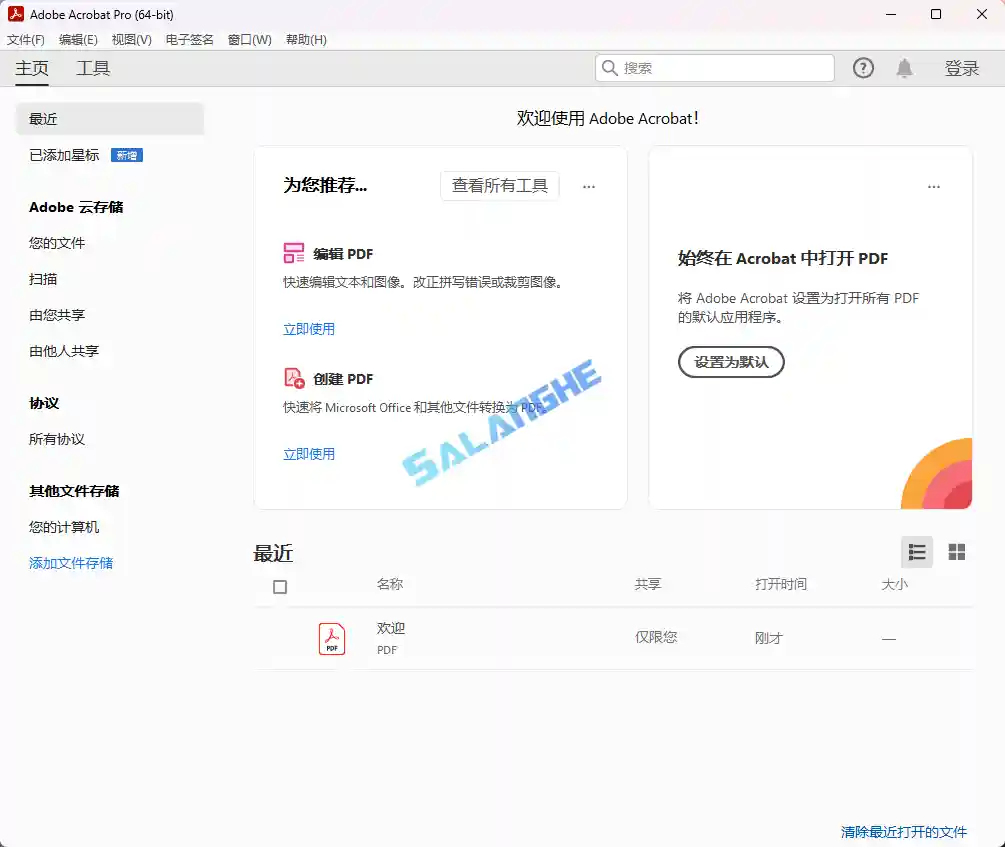Open the 添加文件存储 link
The image size is (1005, 847).
tap(70, 563)
